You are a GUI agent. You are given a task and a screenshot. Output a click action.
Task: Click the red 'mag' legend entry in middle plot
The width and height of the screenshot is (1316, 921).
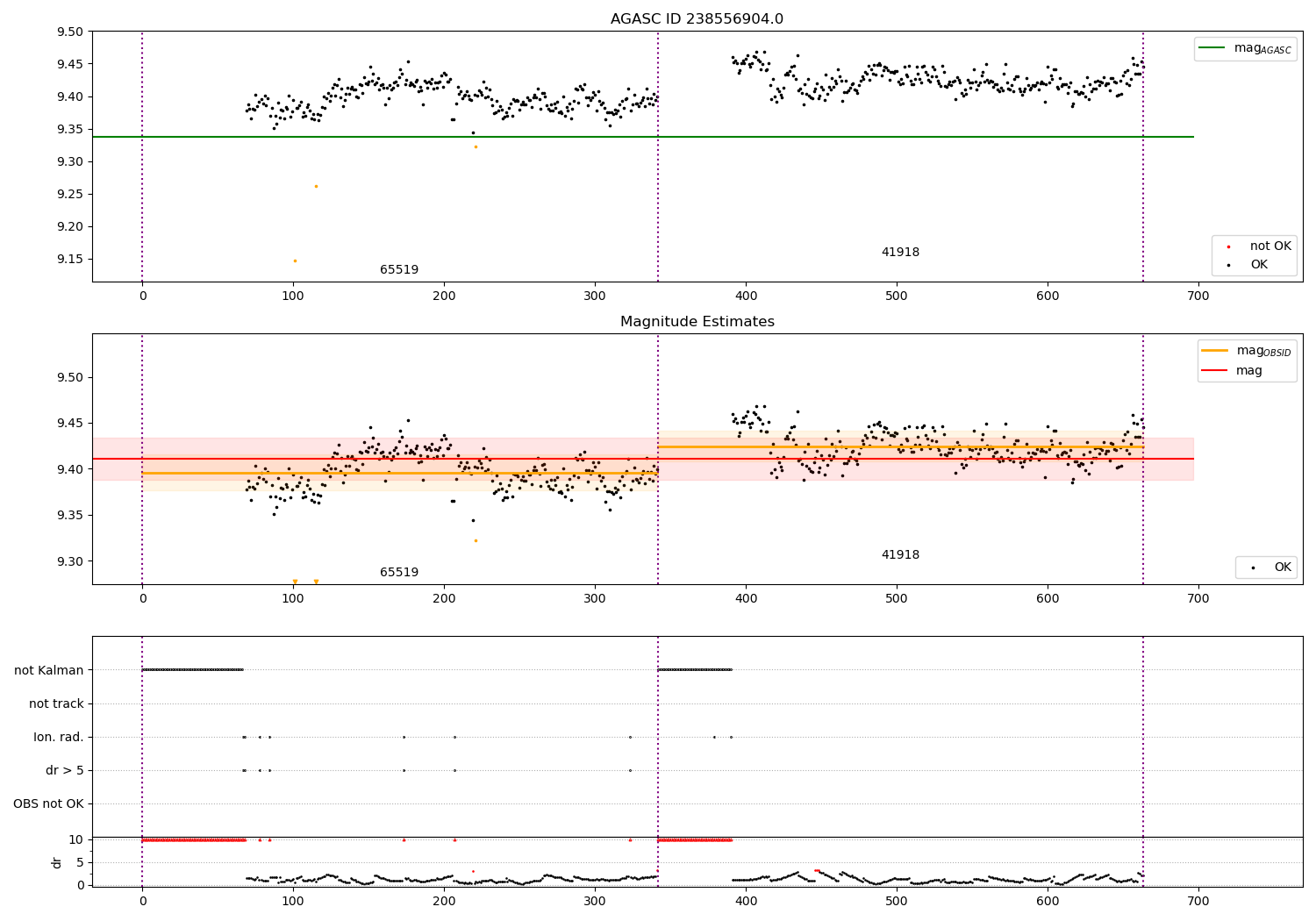click(1232, 370)
